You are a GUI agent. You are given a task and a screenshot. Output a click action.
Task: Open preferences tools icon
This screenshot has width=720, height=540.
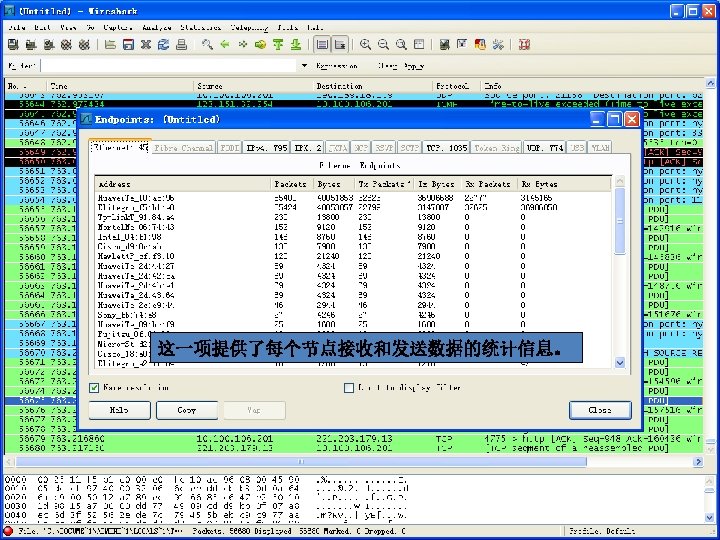[498, 45]
